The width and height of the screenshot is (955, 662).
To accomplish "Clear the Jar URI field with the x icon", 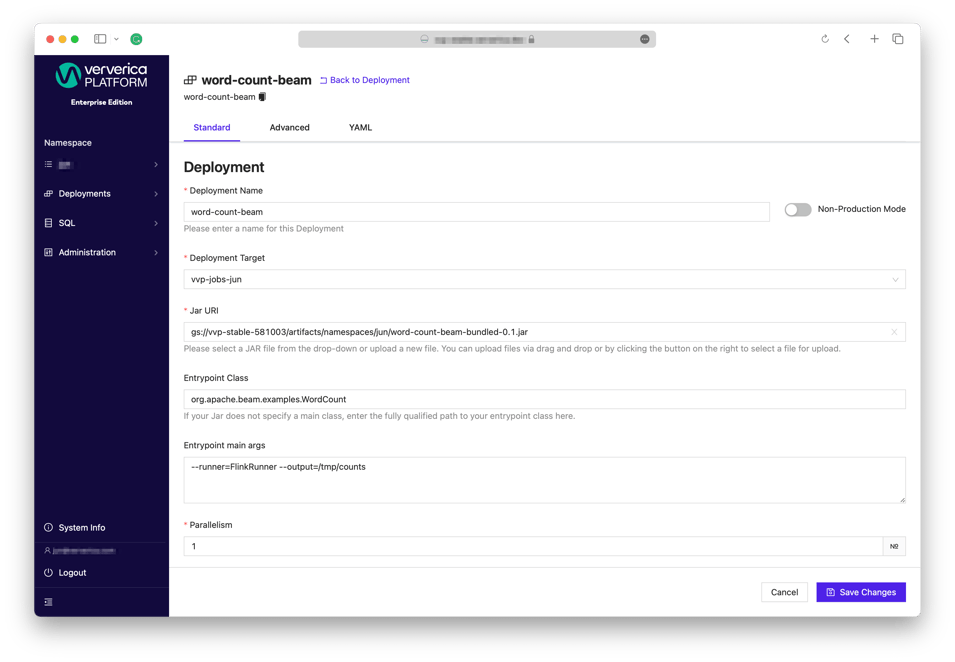I will click(x=894, y=332).
